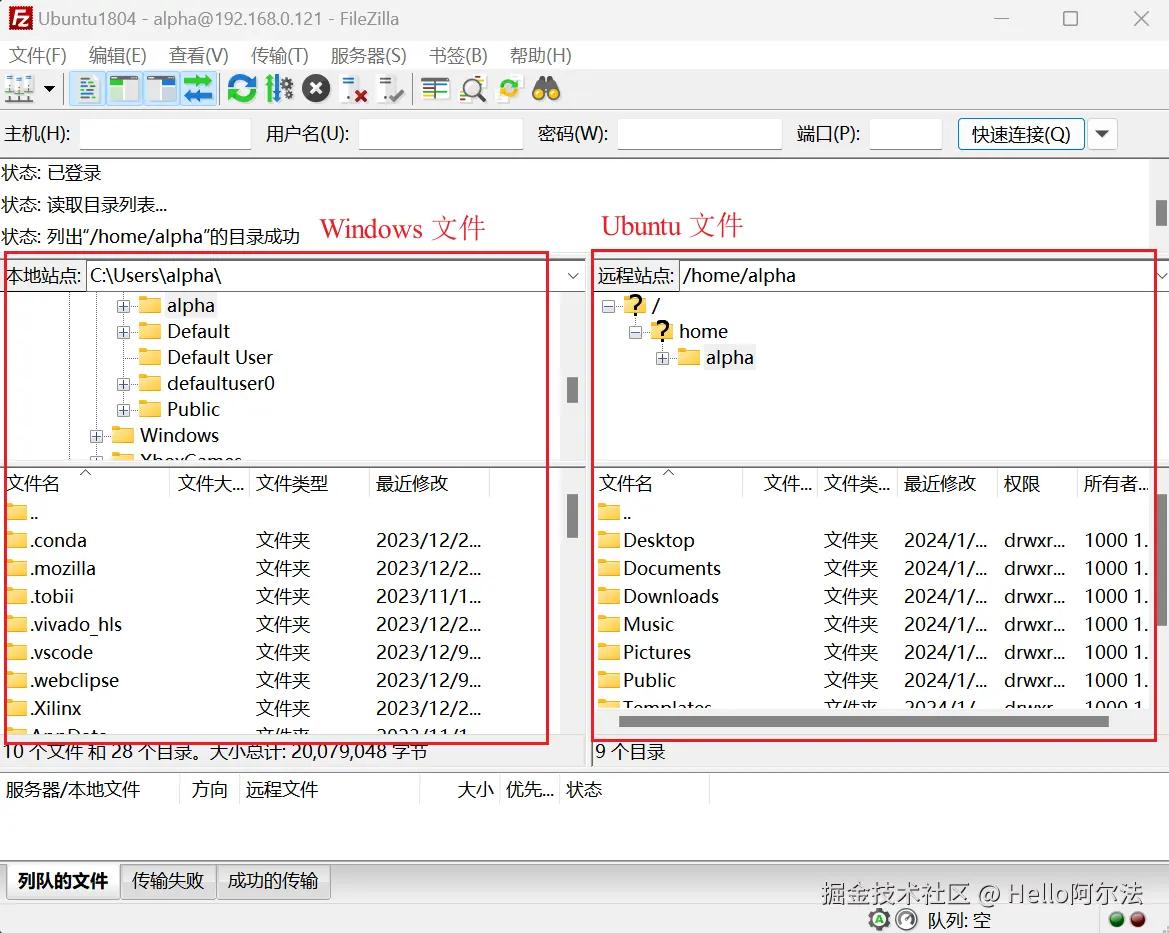Select remote Music folder icon
The image size is (1169, 933).
coord(608,624)
